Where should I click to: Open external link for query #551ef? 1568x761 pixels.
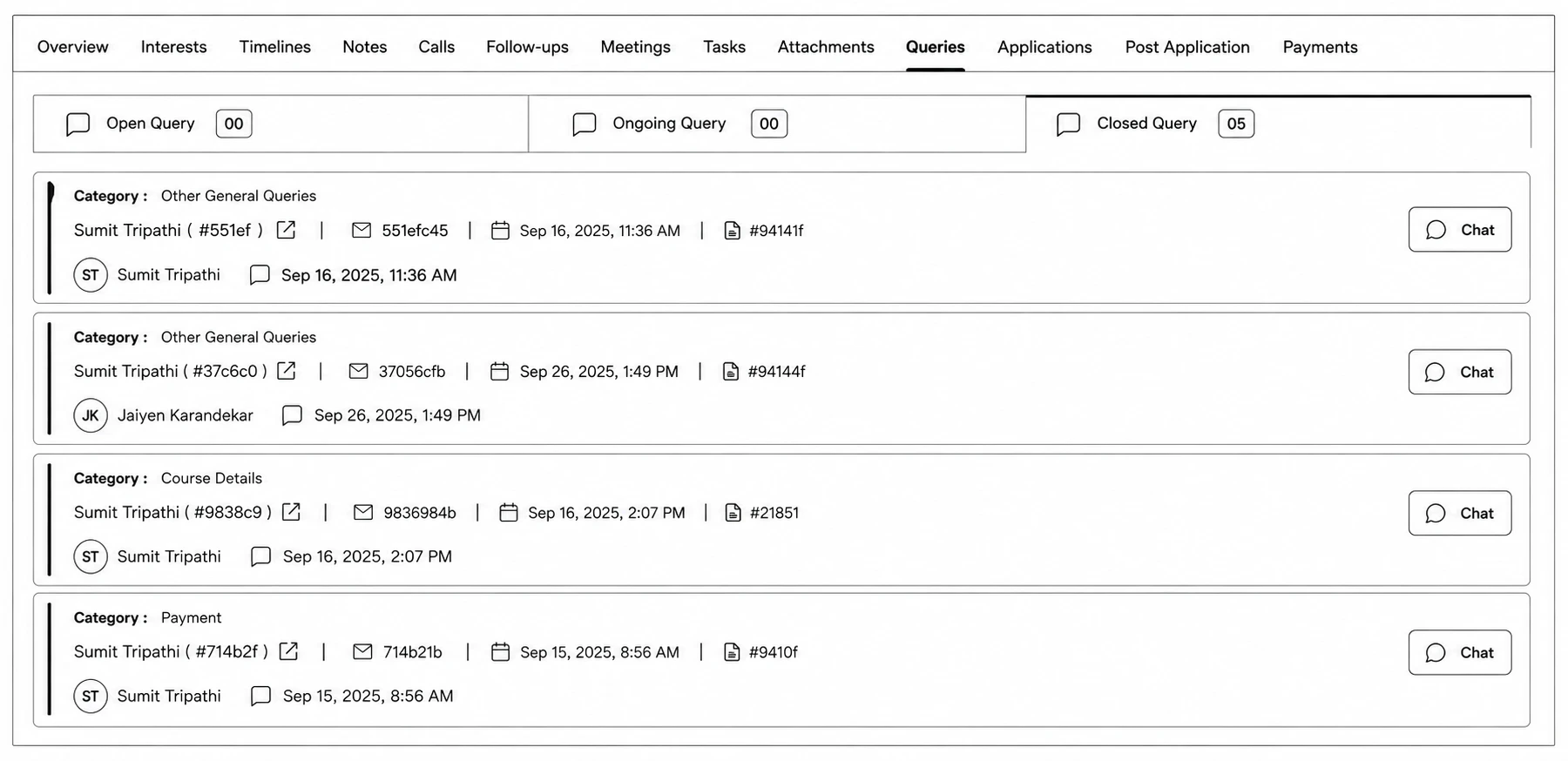(x=286, y=230)
